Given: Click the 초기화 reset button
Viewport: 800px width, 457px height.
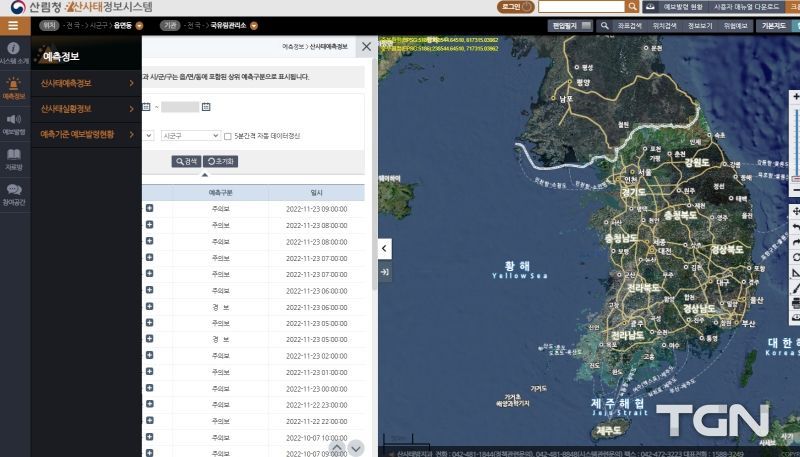Looking at the screenshot, I should point(220,161).
